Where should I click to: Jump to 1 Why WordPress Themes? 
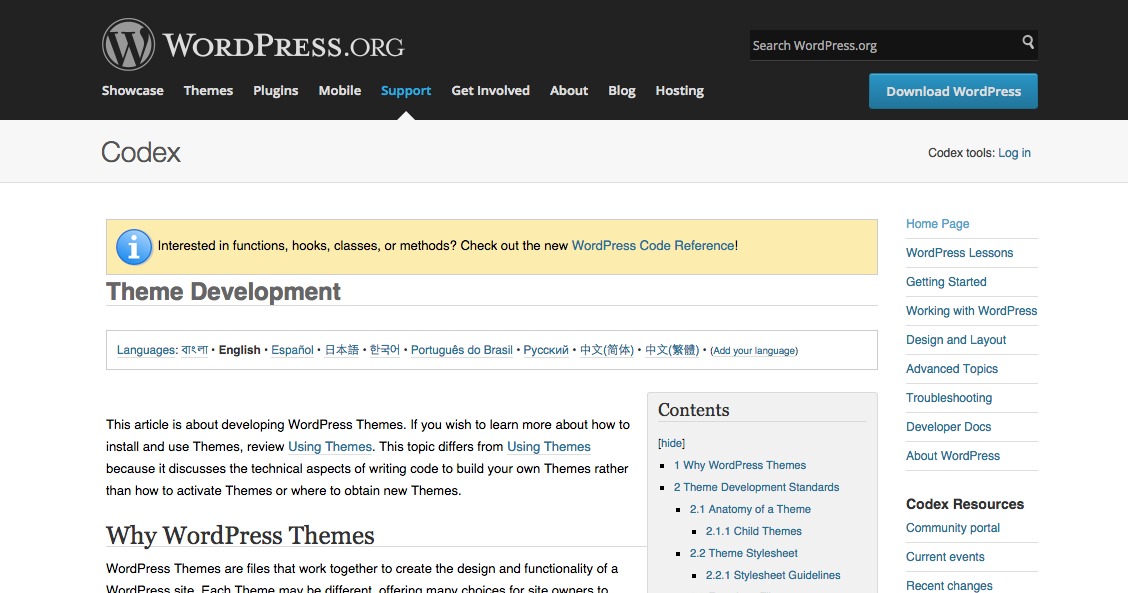740,466
